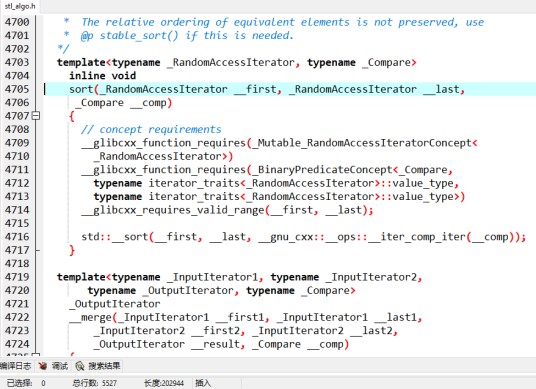The height and width of the screenshot is (389, 536).
Task: Click '__merge(' on line 4722
Action: point(93,318)
